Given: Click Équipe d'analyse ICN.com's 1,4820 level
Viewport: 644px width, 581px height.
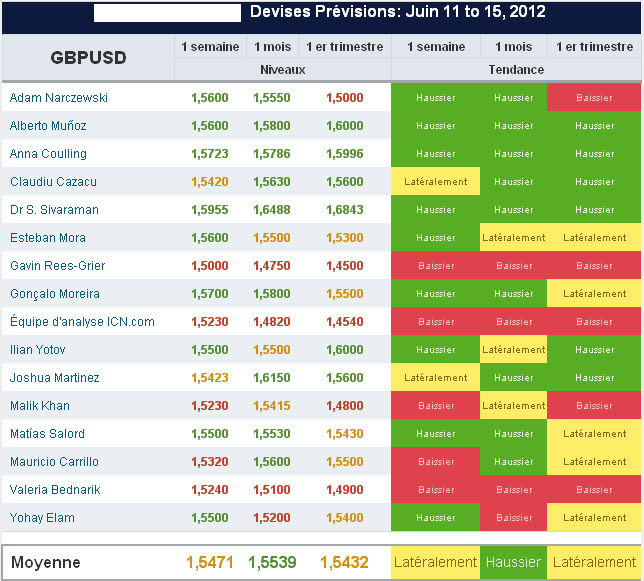Looking at the screenshot, I should click(x=272, y=322).
